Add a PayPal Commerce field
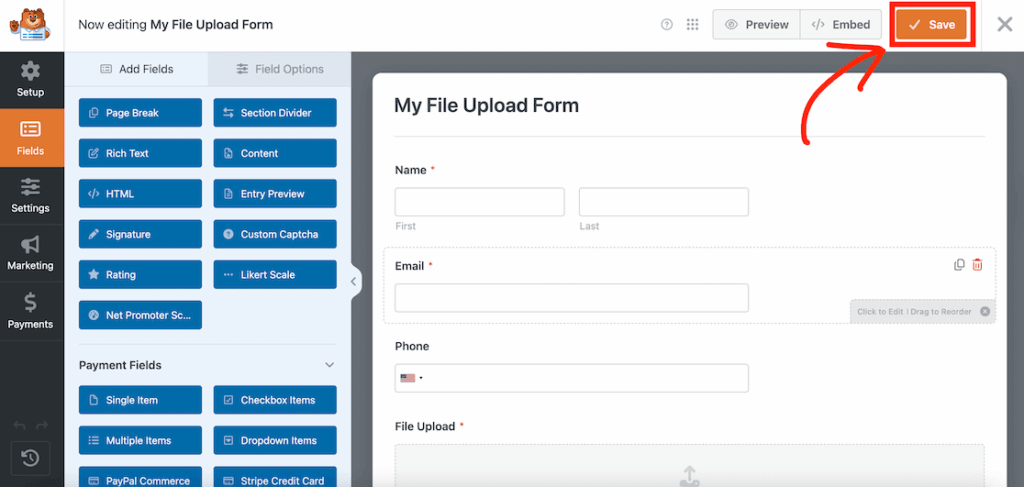This screenshot has width=1024, height=487. click(x=140, y=477)
